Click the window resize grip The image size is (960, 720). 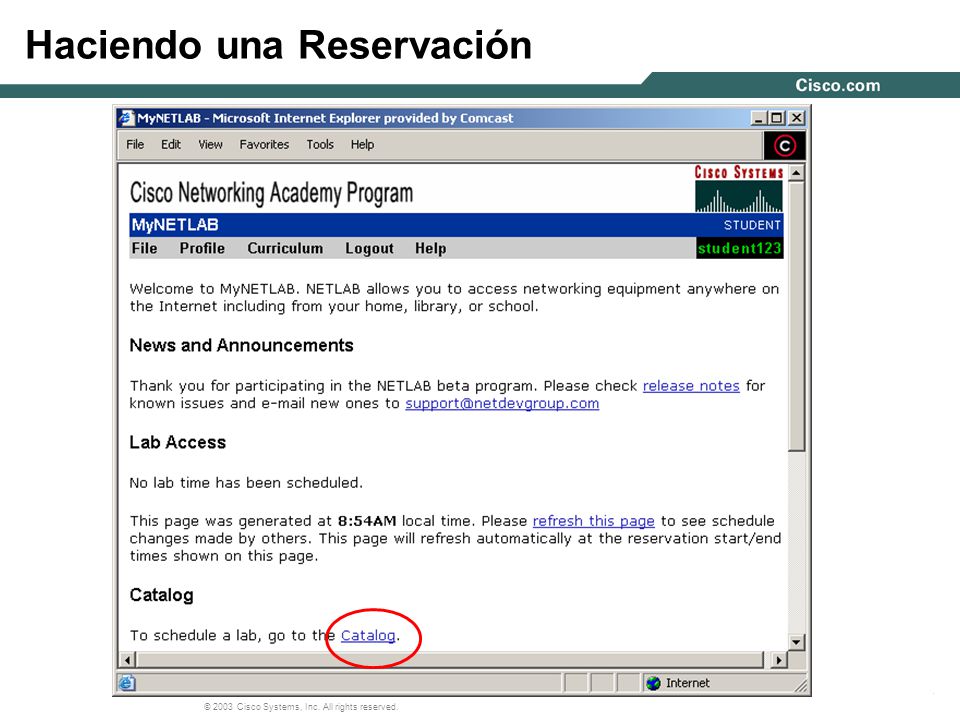[800, 684]
